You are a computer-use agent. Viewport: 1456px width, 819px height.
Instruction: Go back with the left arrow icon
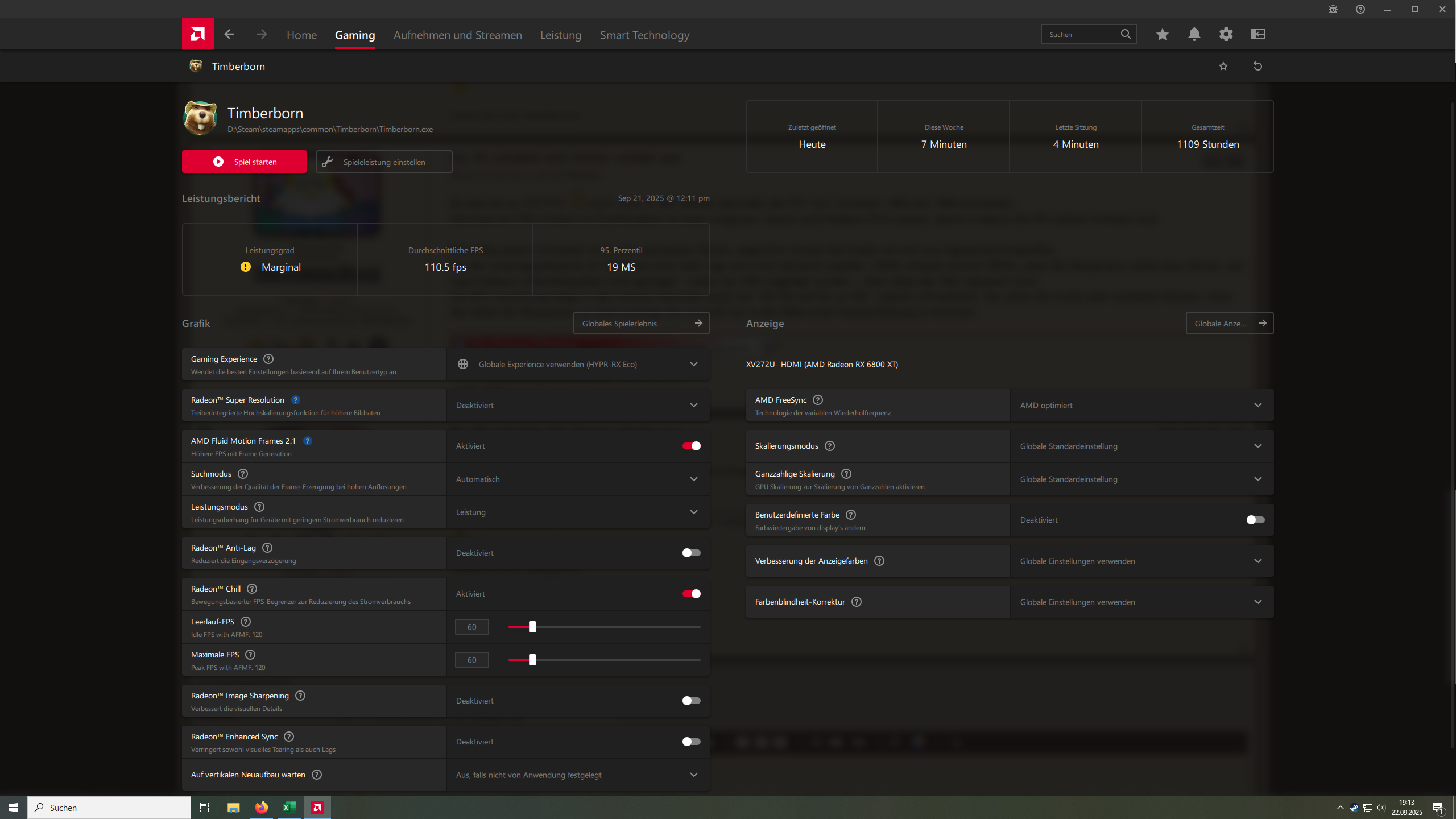[x=229, y=35]
